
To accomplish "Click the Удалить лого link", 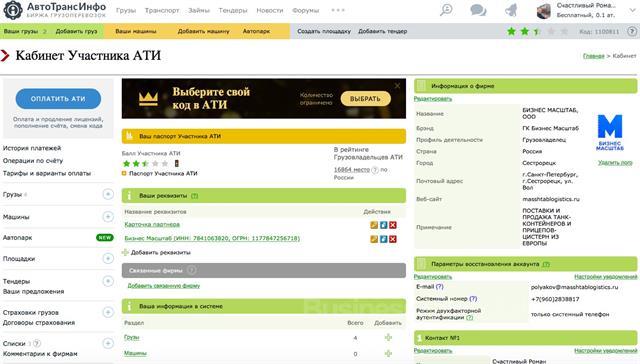I will (x=615, y=162).
